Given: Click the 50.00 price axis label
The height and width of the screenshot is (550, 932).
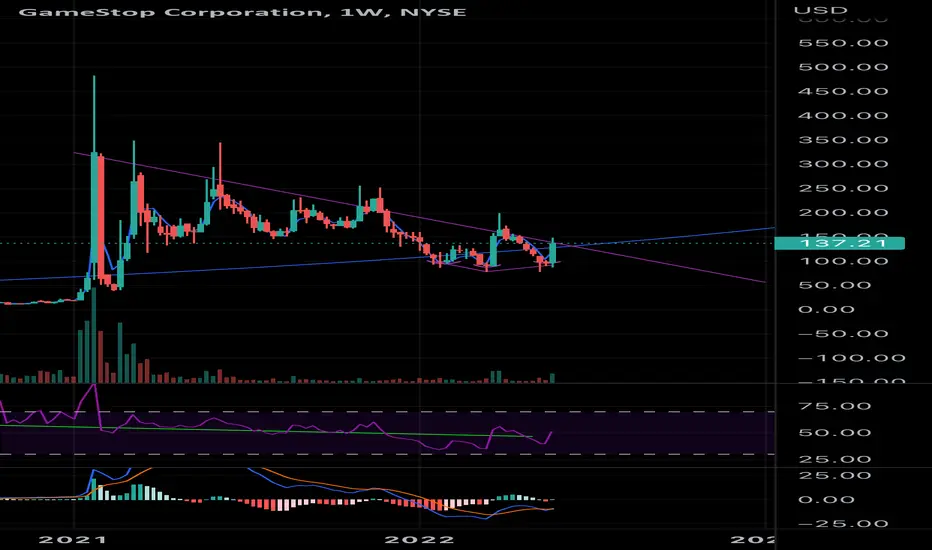Looking at the screenshot, I should click(x=835, y=285).
